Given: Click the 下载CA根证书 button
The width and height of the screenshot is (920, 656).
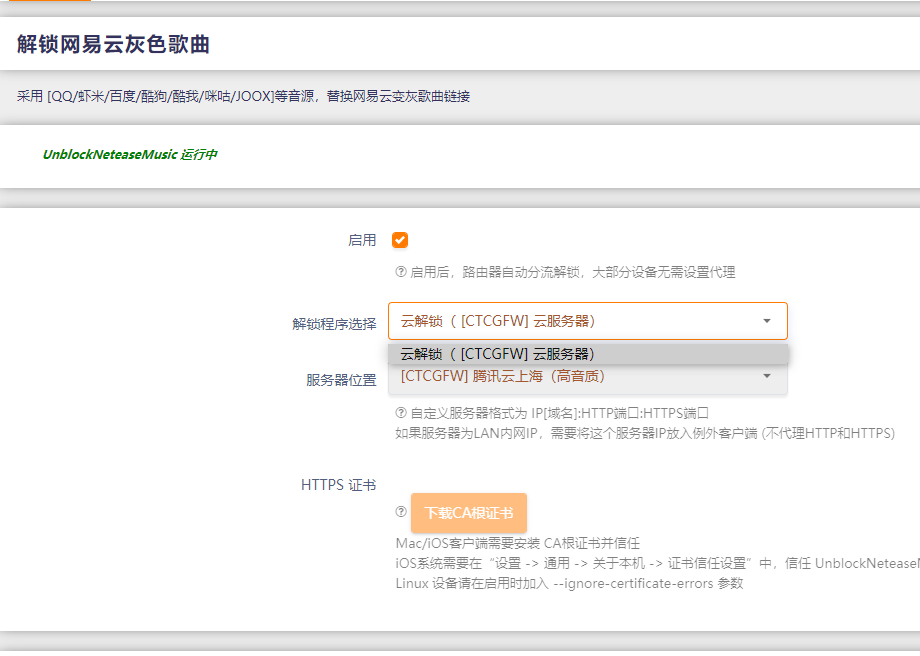Looking at the screenshot, I should tap(468, 512).
